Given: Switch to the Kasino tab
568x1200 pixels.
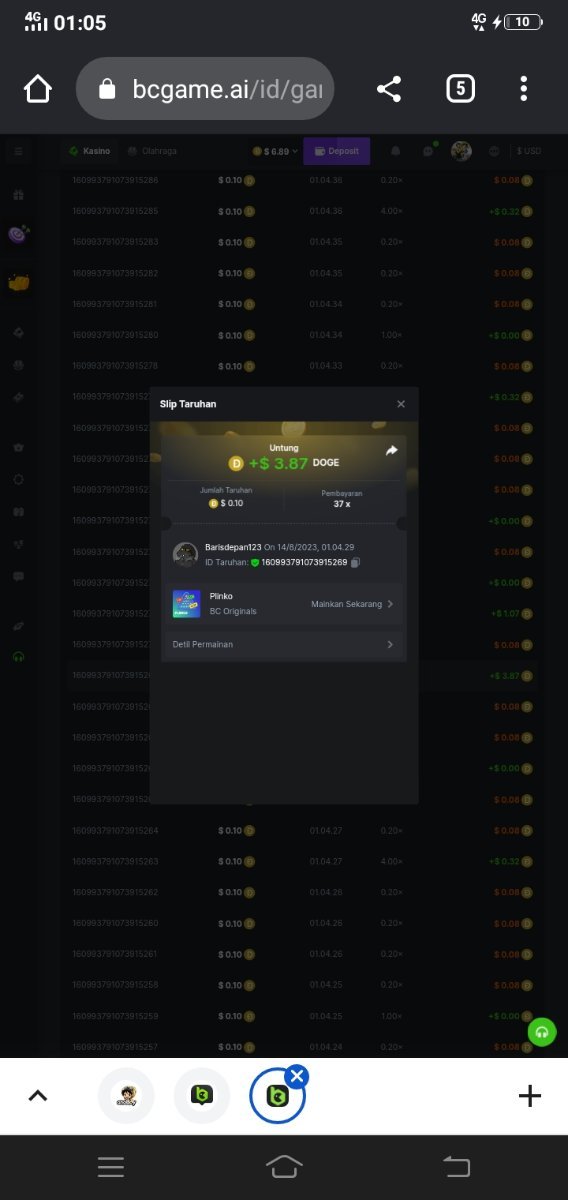Looking at the screenshot, I should click(90, 151).
